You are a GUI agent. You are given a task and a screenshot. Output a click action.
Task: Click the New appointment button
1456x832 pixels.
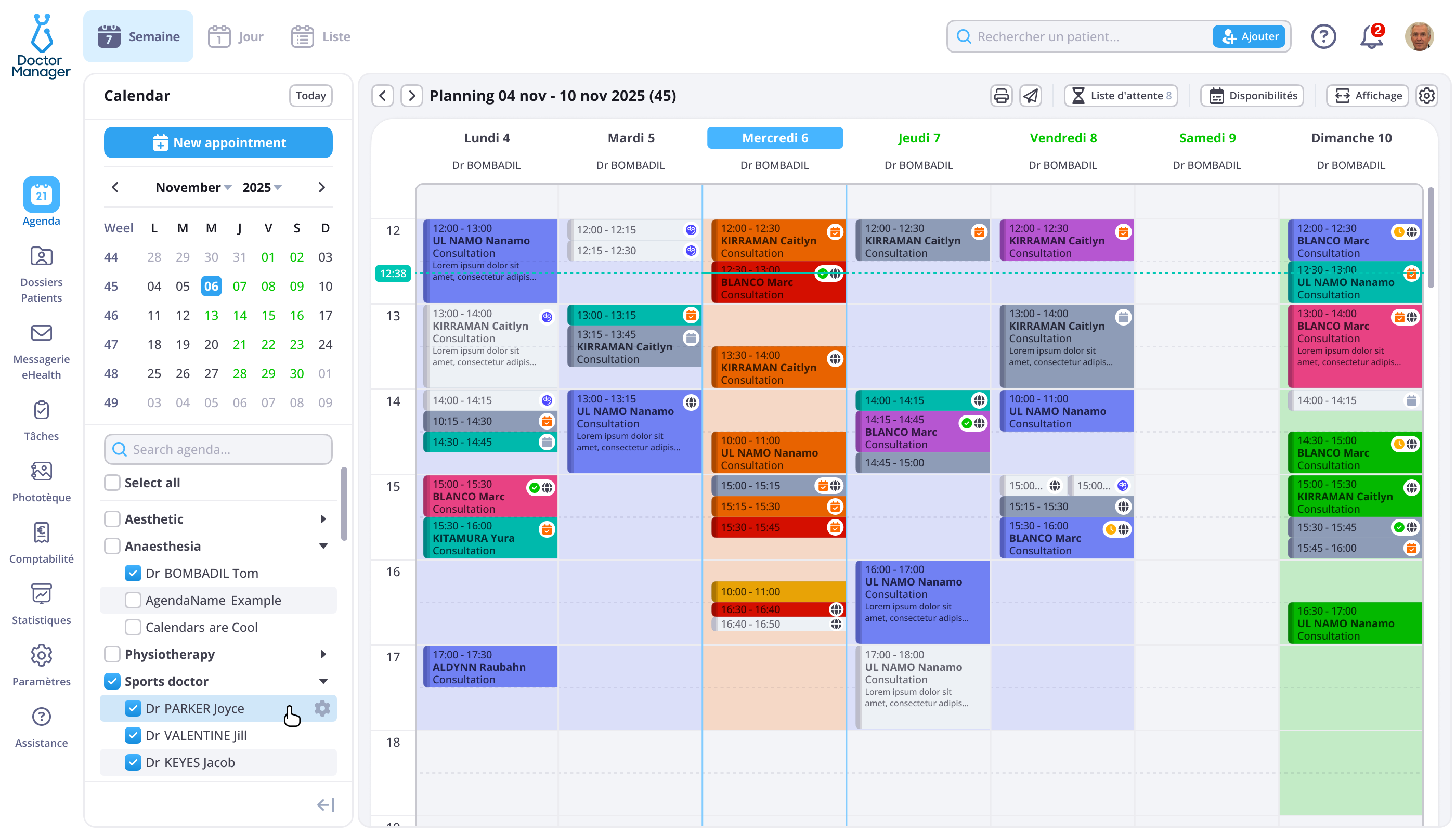[x=218, y=142]
